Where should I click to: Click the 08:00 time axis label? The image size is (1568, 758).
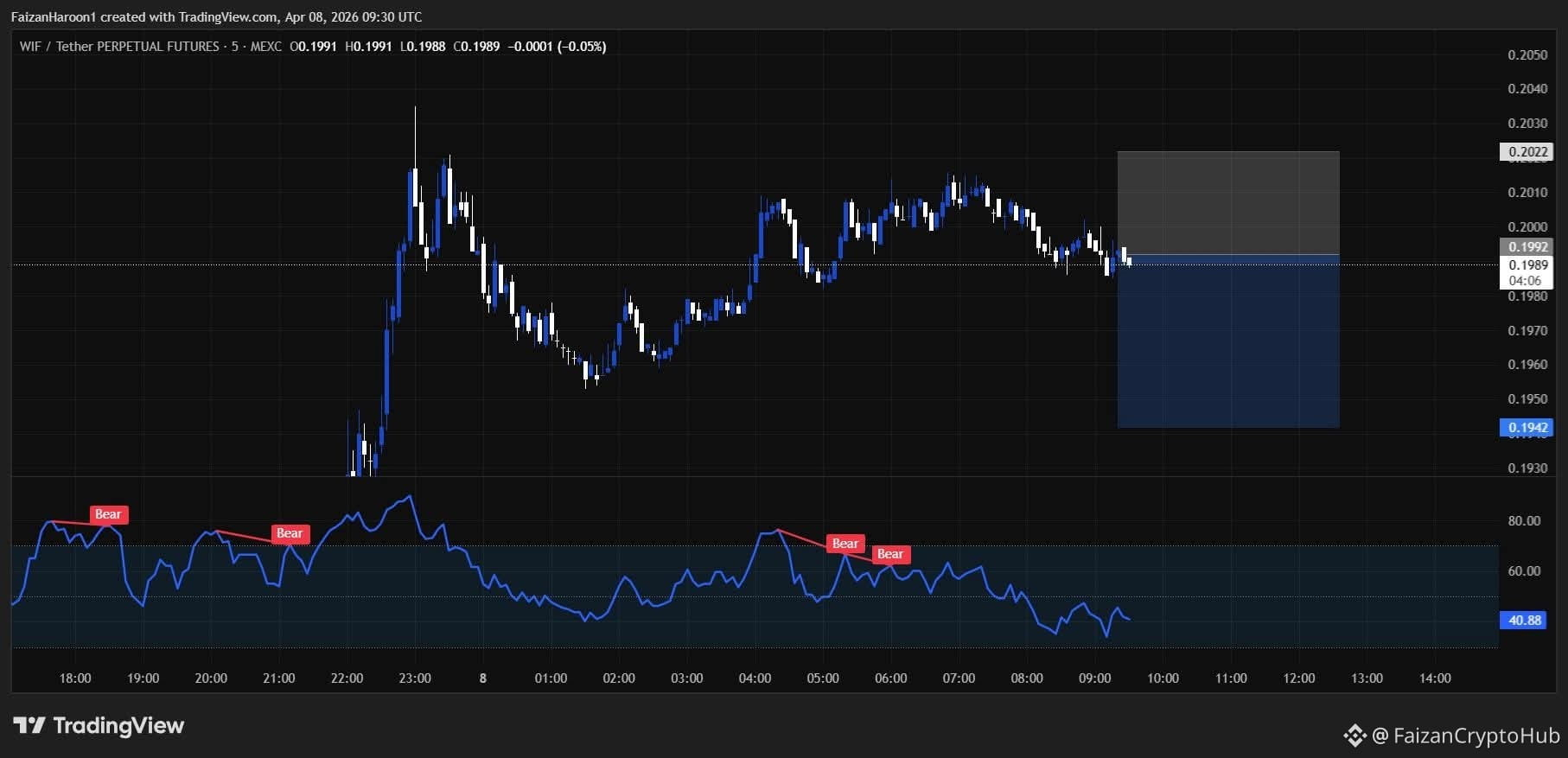1027,678
